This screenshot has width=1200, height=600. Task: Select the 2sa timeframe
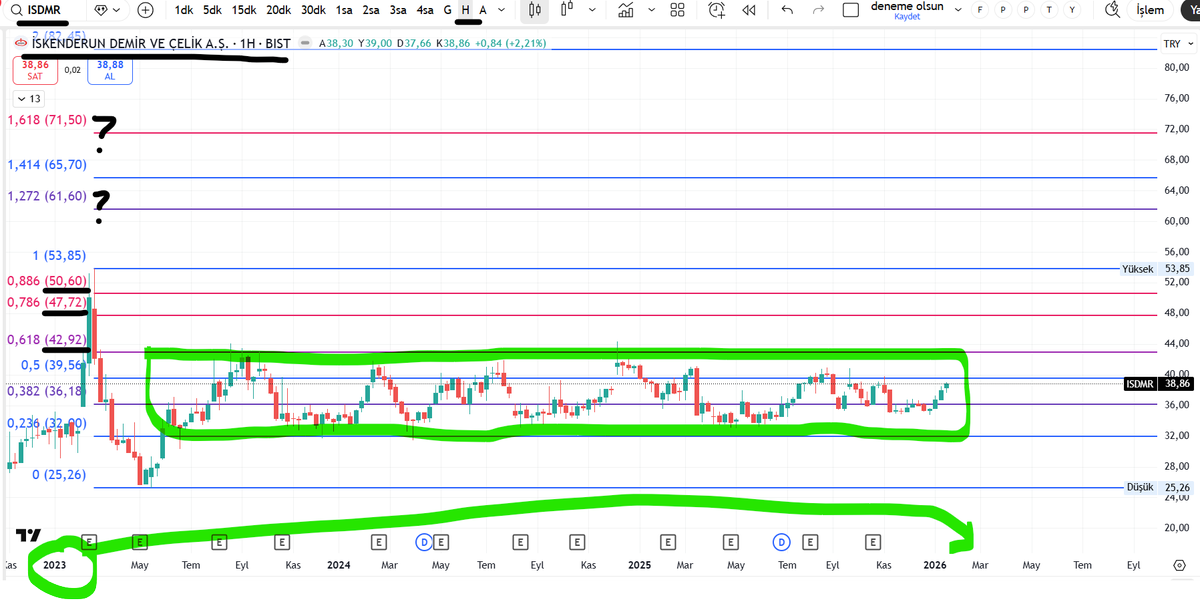(x=371, y=10)
